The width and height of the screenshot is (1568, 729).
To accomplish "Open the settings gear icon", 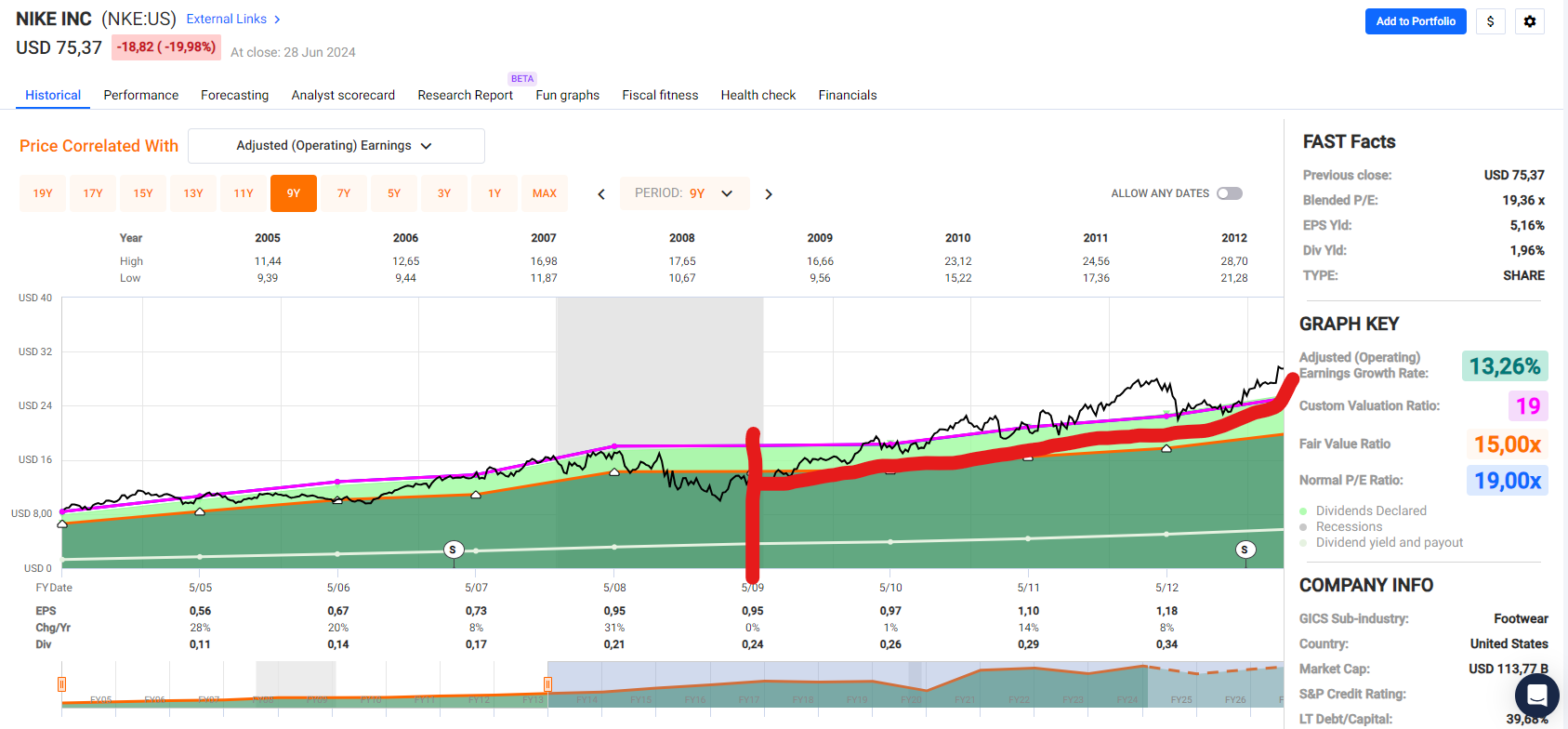I will click(1530, 21).
